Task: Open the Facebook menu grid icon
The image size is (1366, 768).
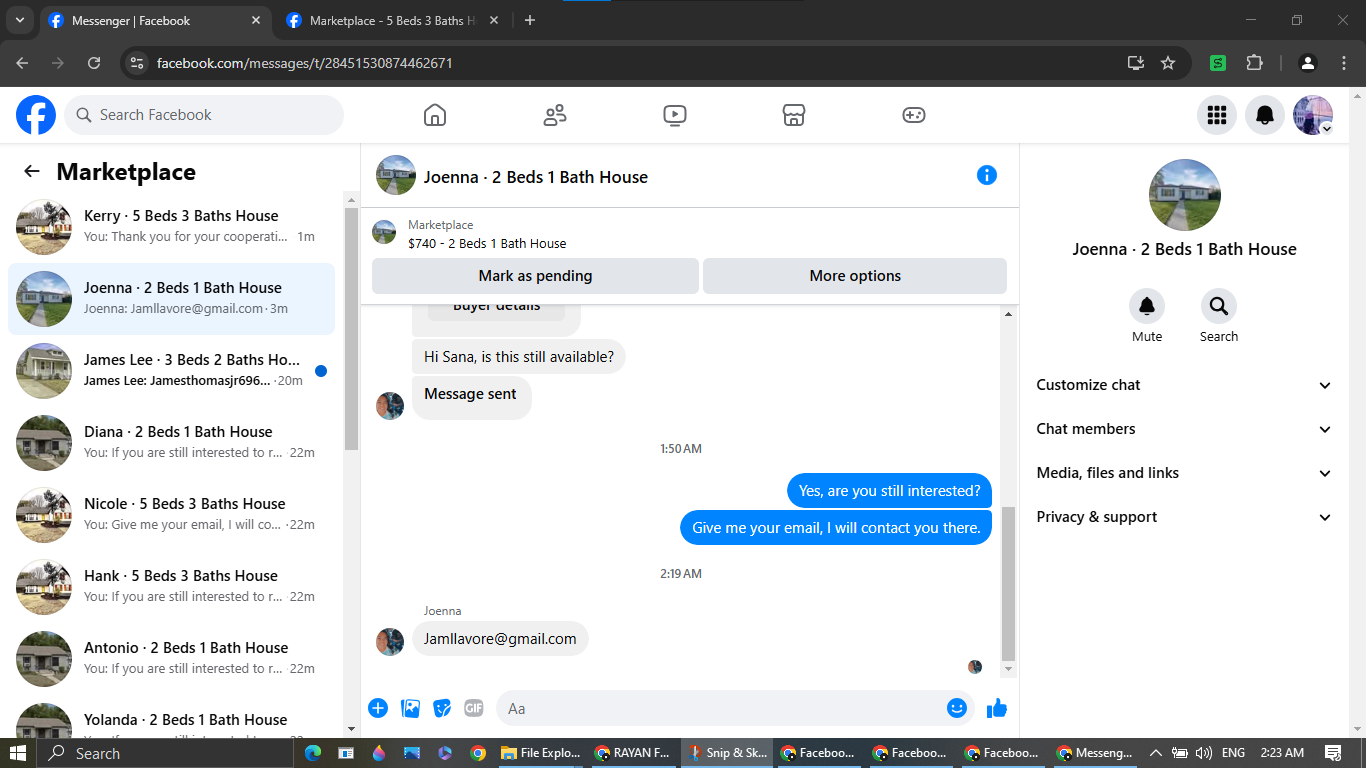Action: click(1217, 115)
